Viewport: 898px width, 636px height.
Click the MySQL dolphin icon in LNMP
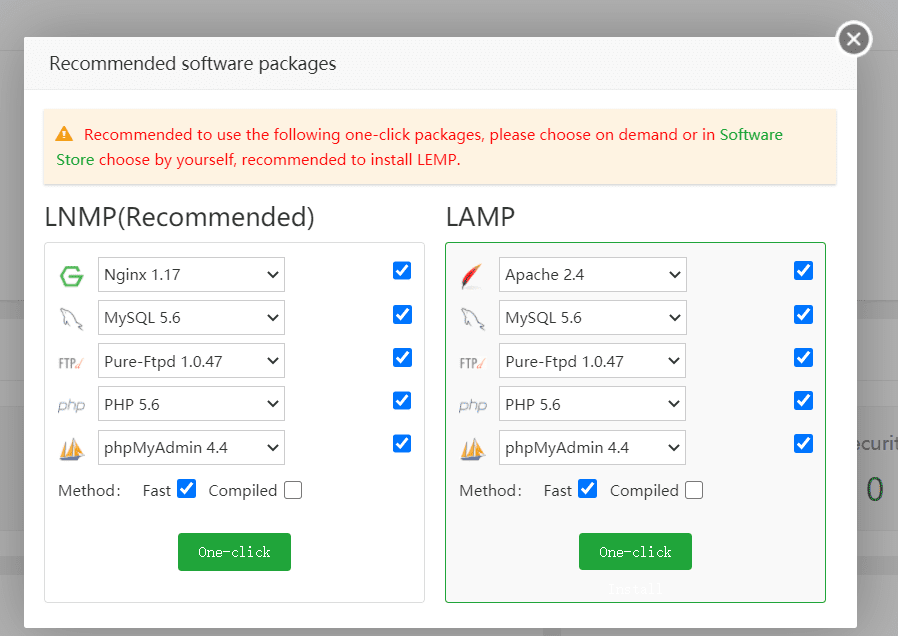(x=71, y=319)
